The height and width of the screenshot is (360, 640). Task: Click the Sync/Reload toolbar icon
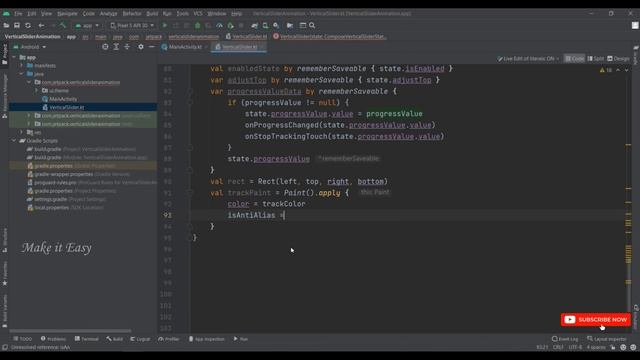pos(28,25)
